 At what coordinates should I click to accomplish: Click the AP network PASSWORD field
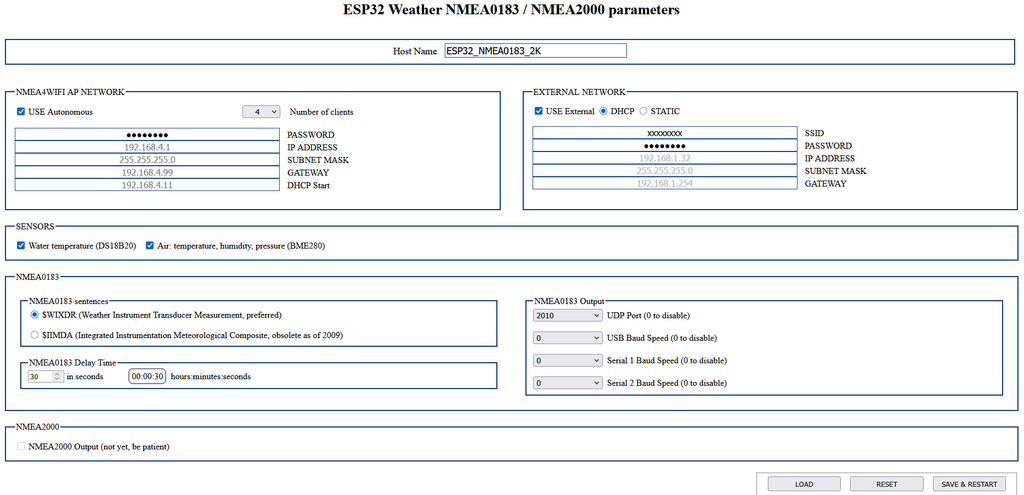click(x=147, y=135)
